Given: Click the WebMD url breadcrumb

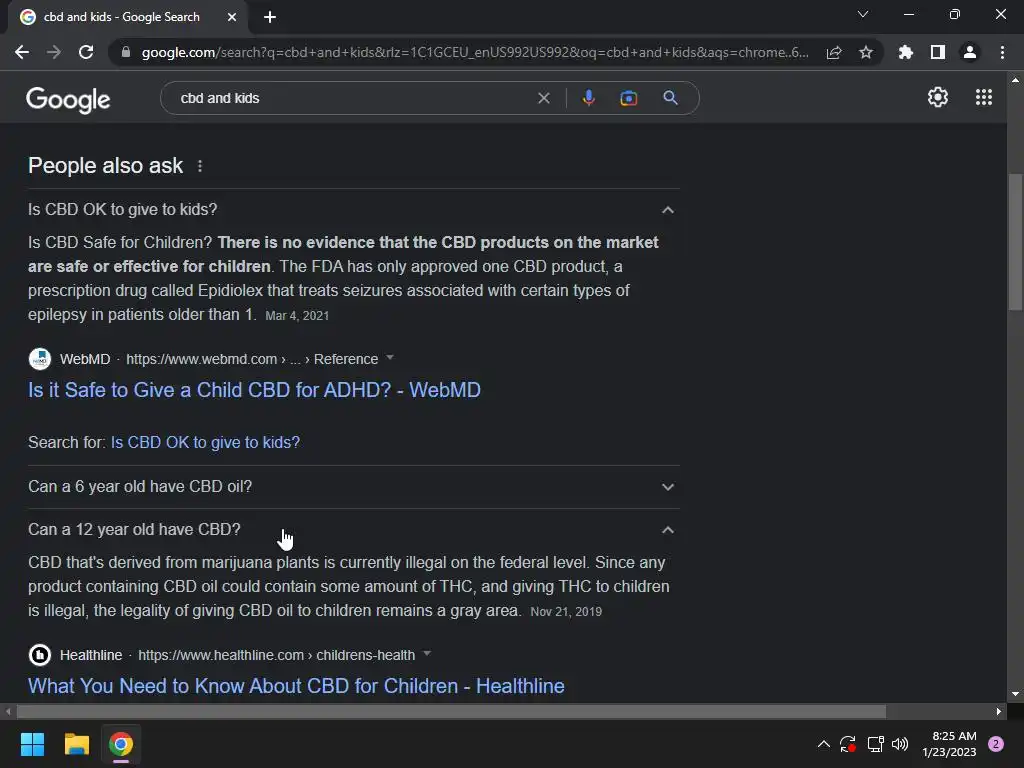Looking at the screenshot, I should tap(252, 359).
